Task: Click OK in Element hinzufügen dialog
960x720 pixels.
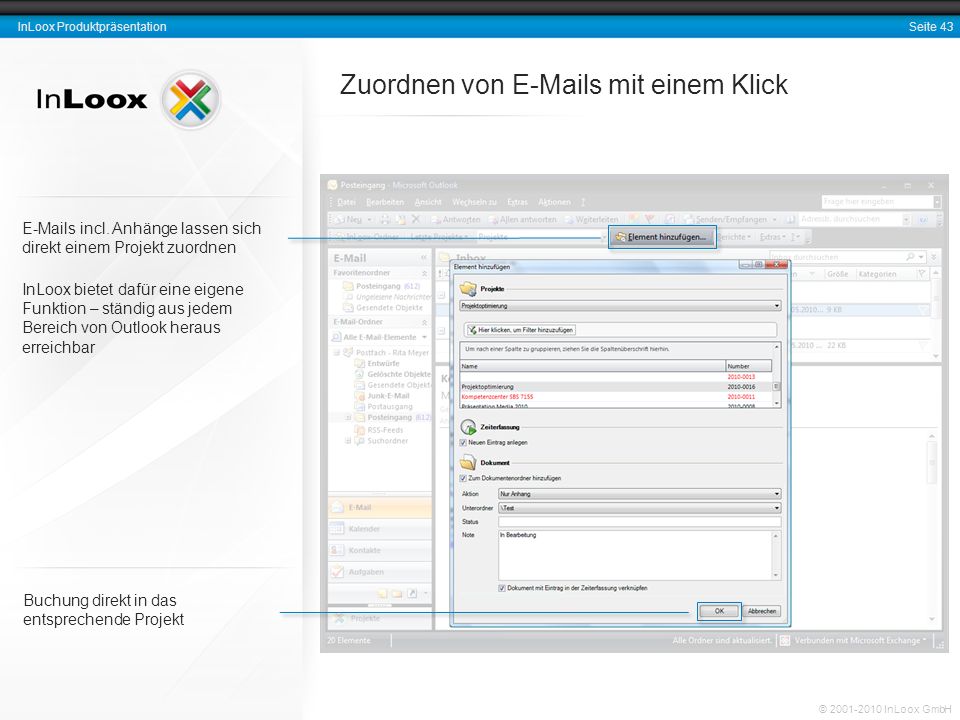Action: [x=719, y=611]
